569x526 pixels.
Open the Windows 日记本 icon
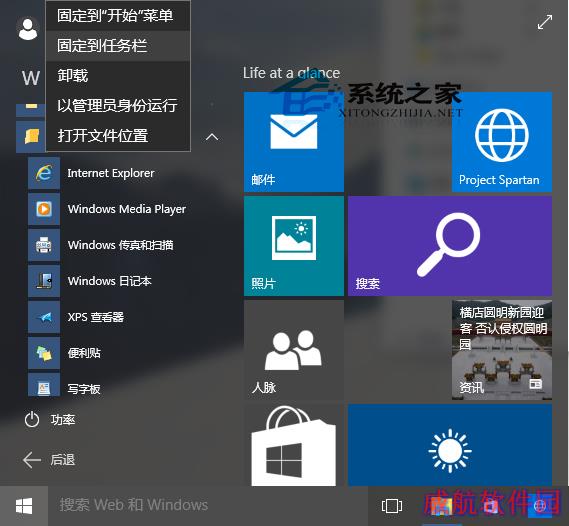[x=44, y=281]
